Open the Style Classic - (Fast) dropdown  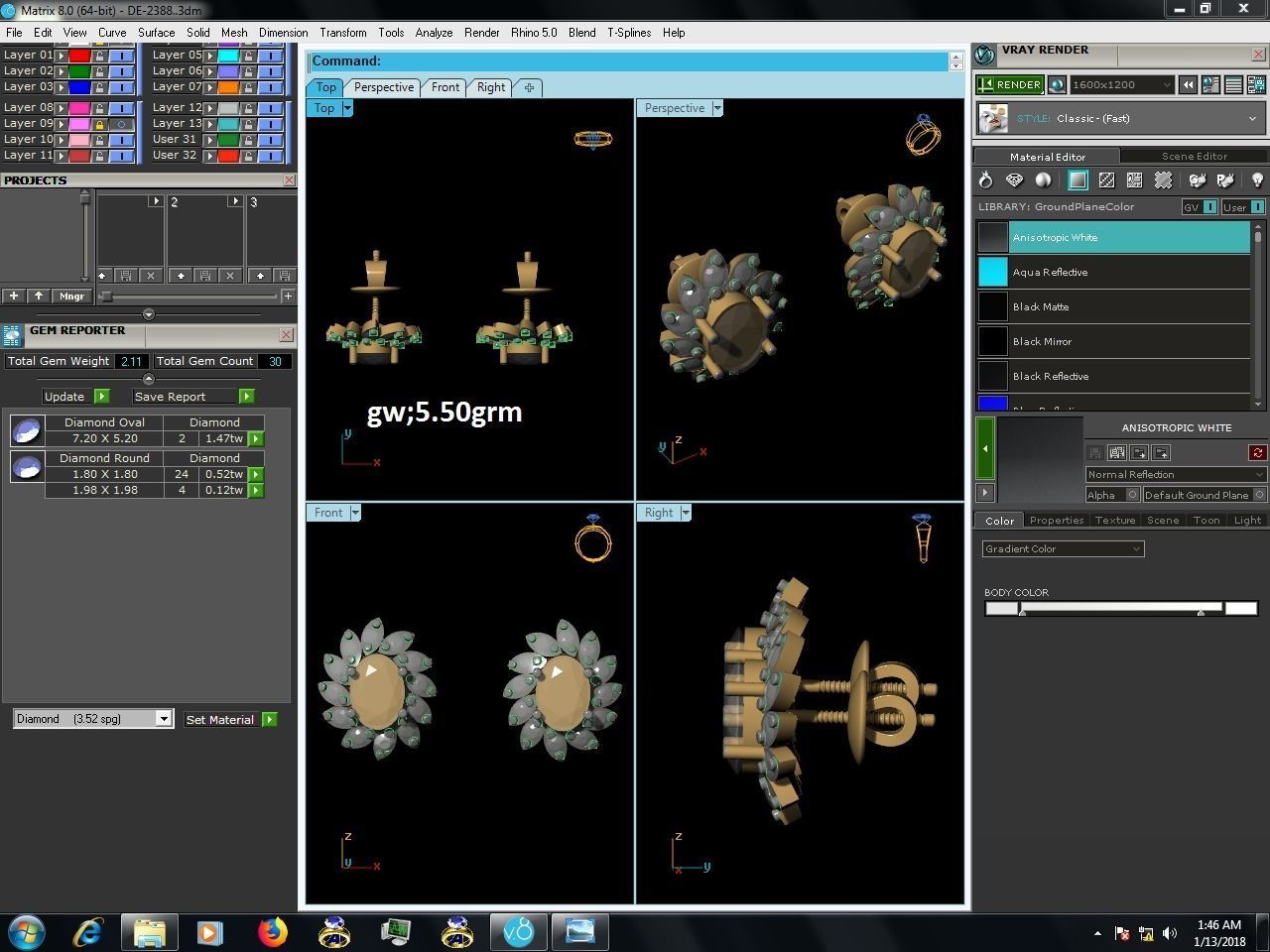pyautogui.click(x=1121, y=118)
